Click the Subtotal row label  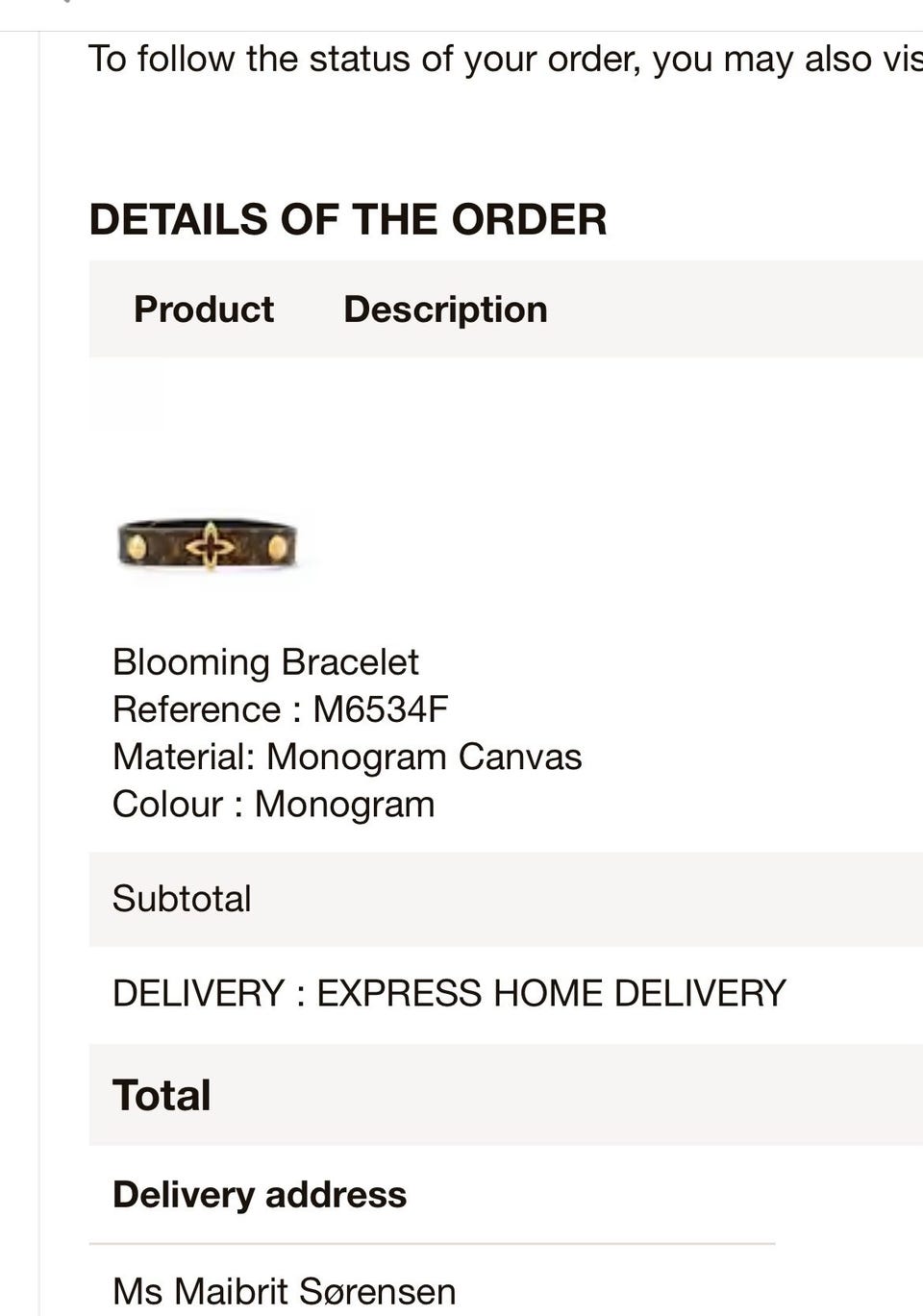point(182,899)
